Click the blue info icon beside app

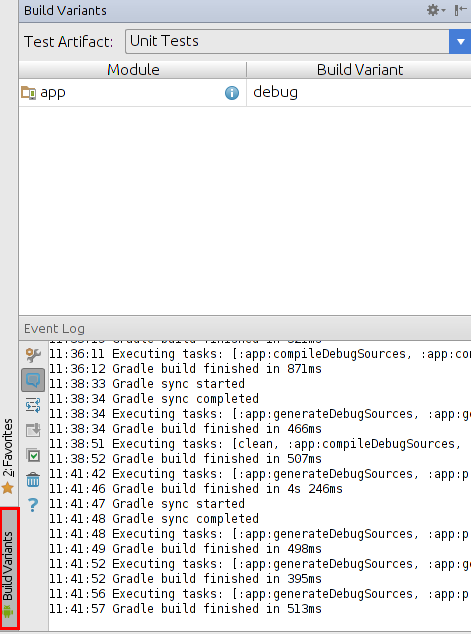click(232, 93)
